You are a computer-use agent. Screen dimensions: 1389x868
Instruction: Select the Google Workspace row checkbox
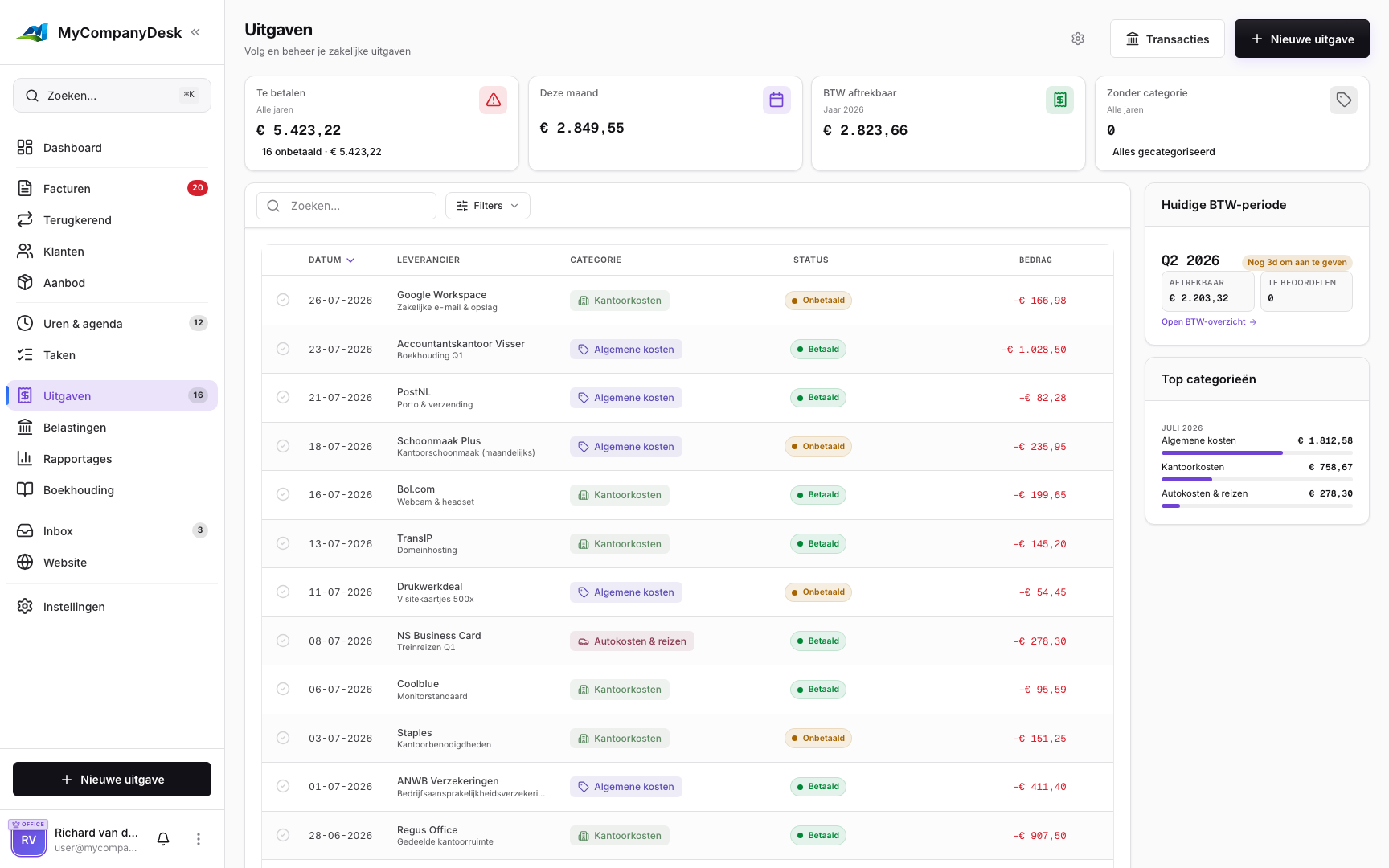click(283, 300)
